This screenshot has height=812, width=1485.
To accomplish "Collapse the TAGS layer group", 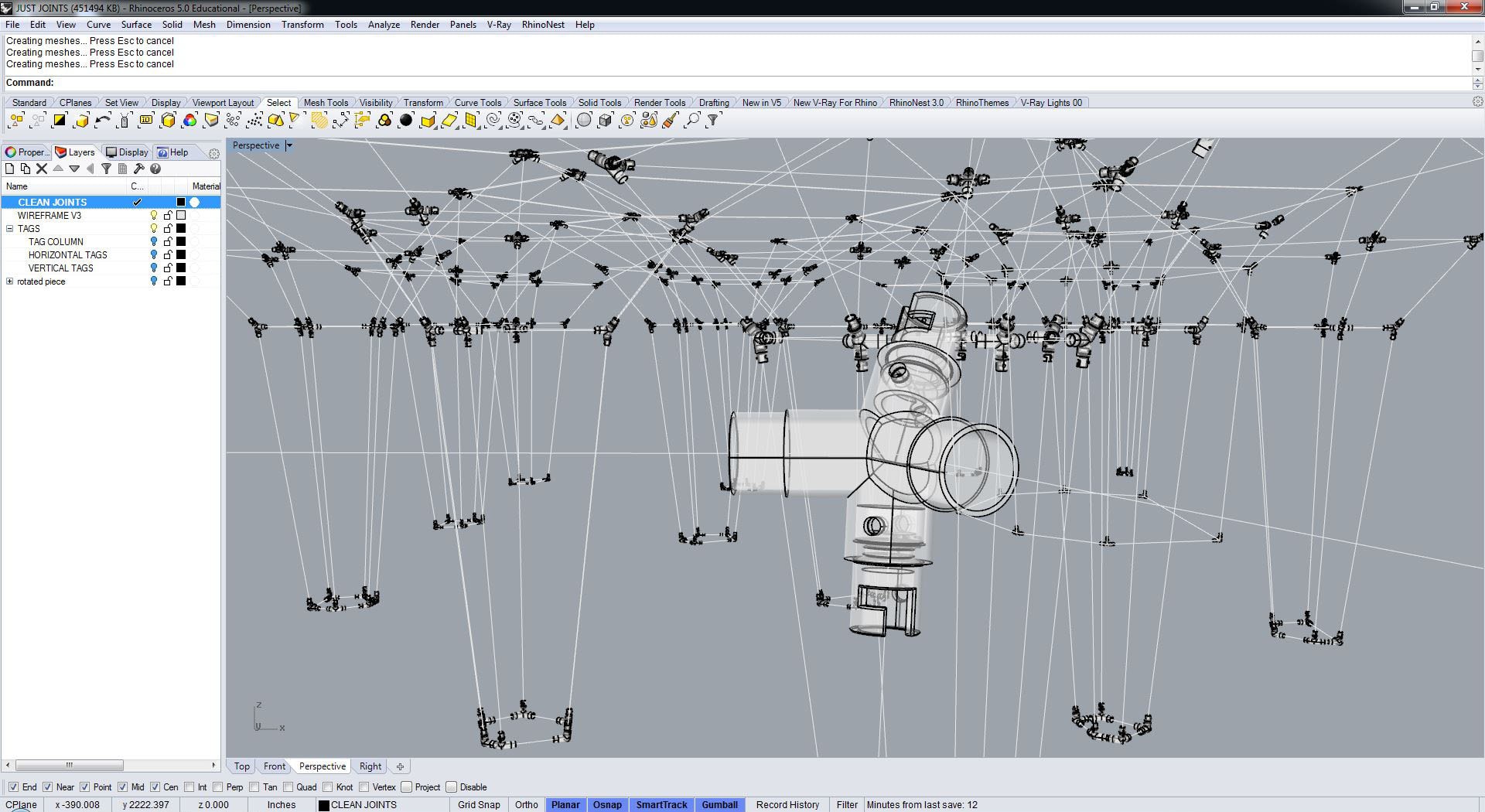I will [10, 229].
